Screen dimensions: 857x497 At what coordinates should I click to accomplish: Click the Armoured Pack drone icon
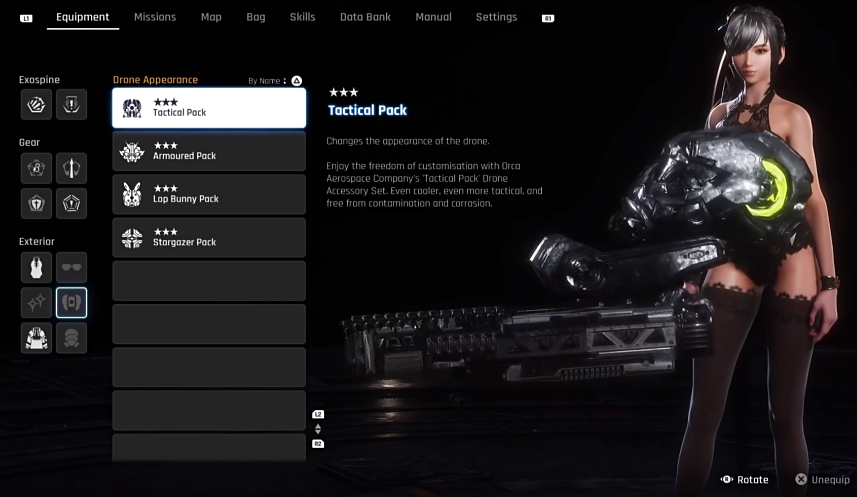point(132,151)
